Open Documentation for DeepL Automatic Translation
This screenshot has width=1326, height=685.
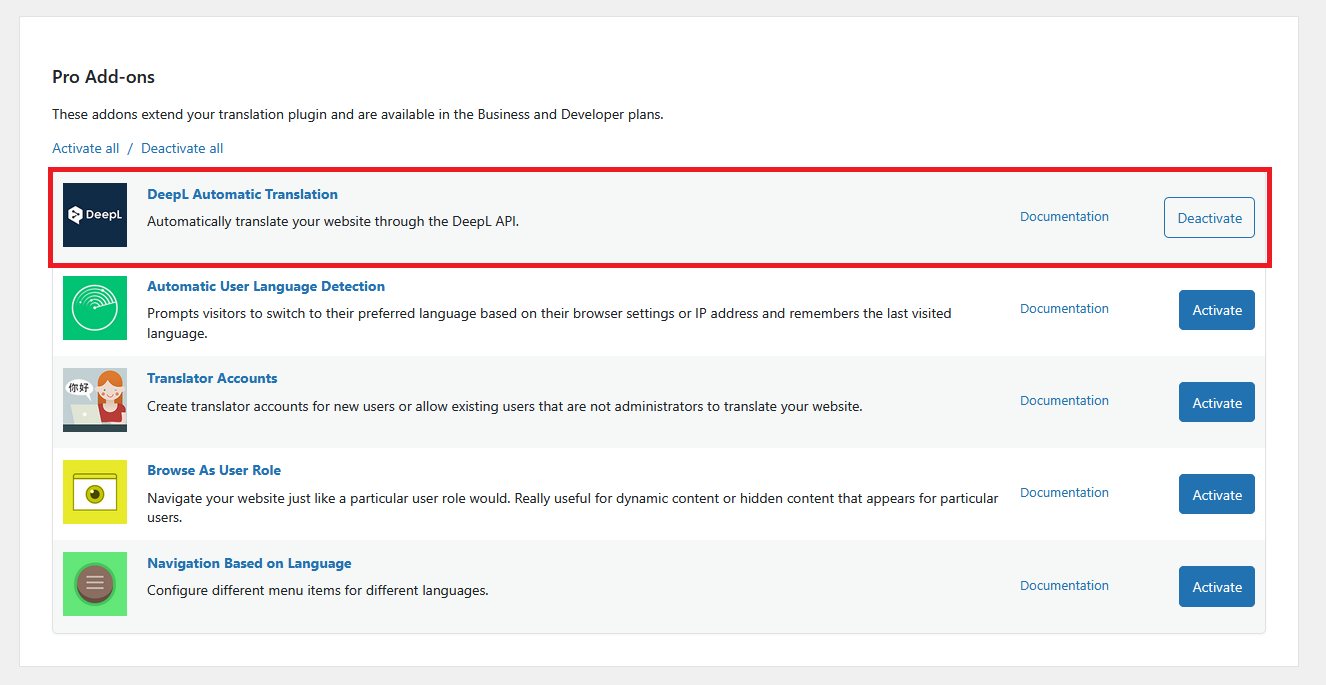(1064, 216)
